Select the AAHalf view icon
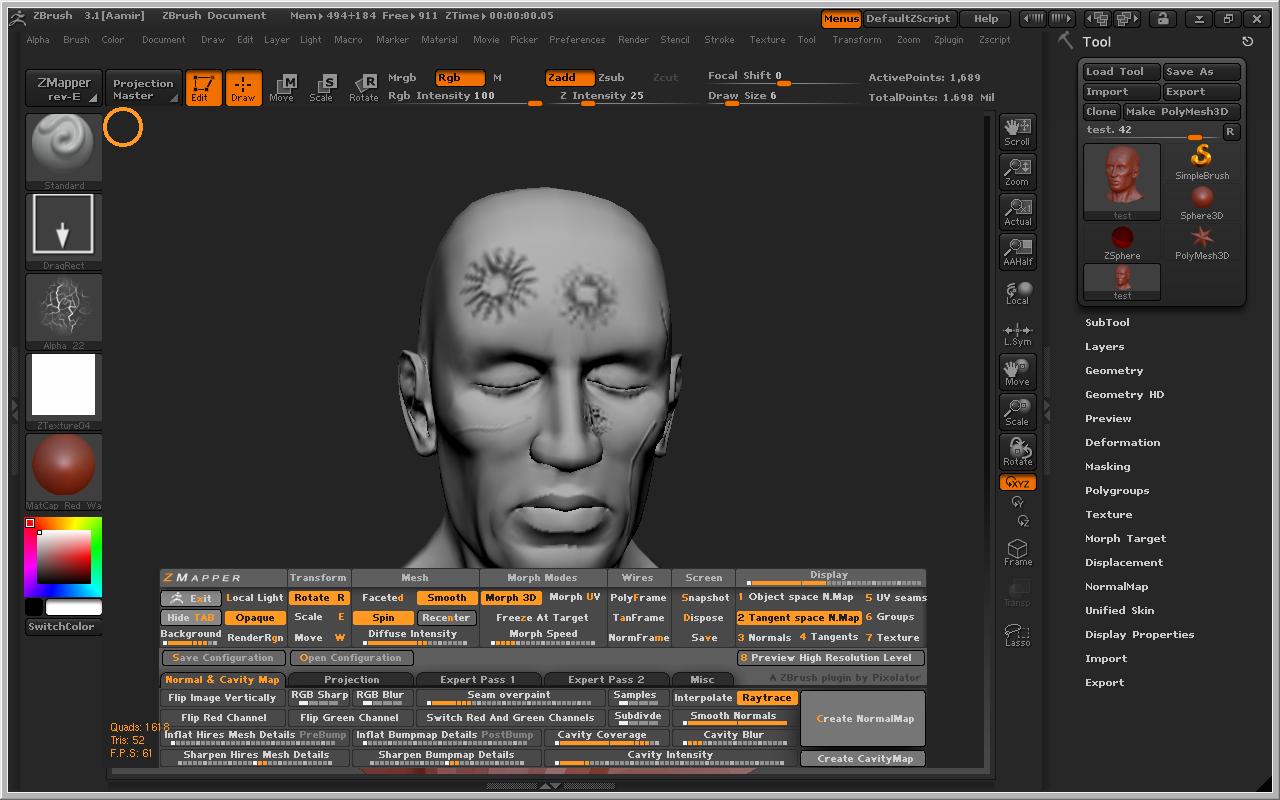Viewport: 1280px width, 800px height. click(x=1017, y=251)
